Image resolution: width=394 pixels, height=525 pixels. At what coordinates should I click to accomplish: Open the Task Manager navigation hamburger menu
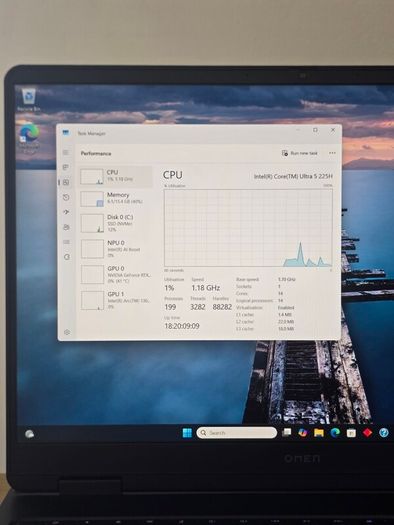pyautogui.click(x=66, y=153)
